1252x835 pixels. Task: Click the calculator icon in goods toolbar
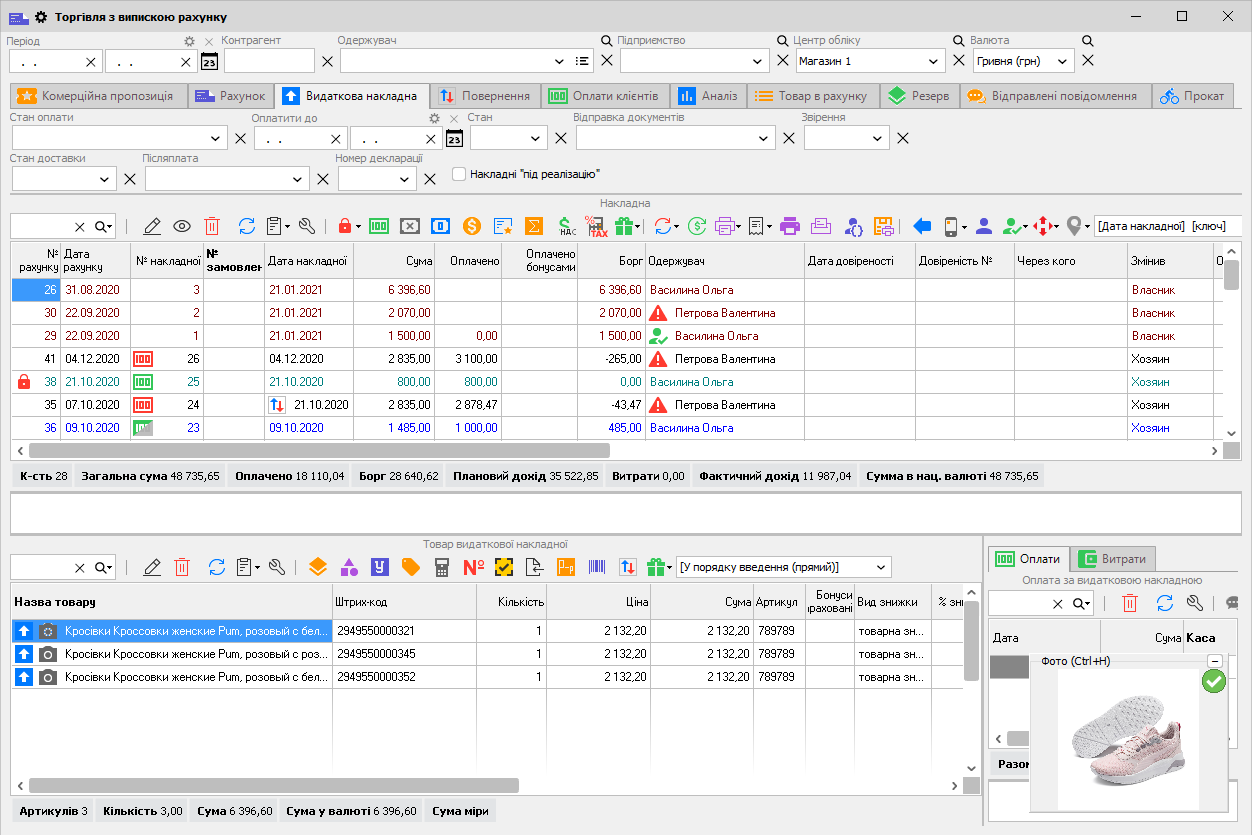(441, 567)
